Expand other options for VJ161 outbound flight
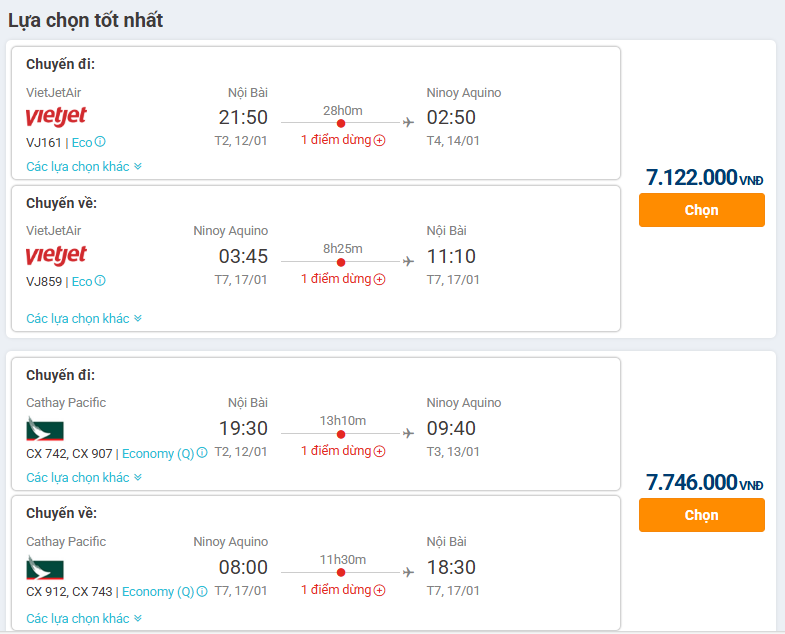The width and height of the screenshot is (785, 634). pos(84,167)
